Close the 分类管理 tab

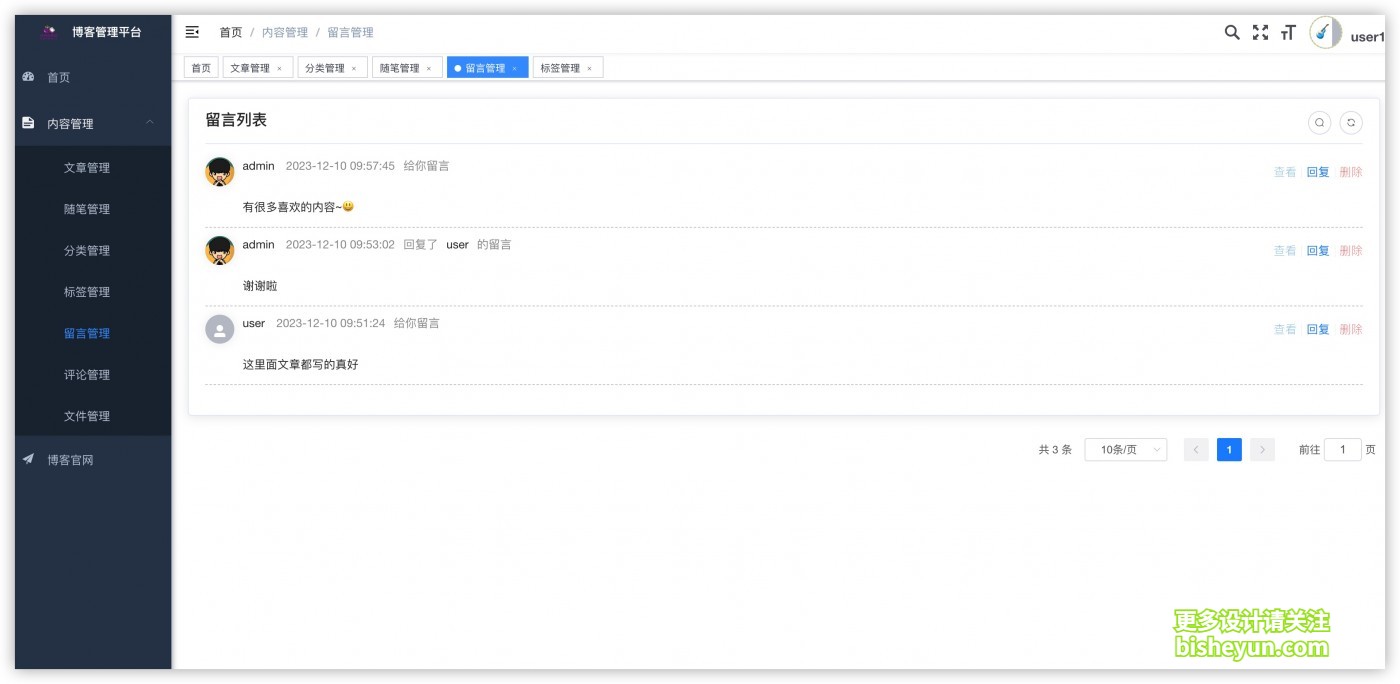coord(354,68)
